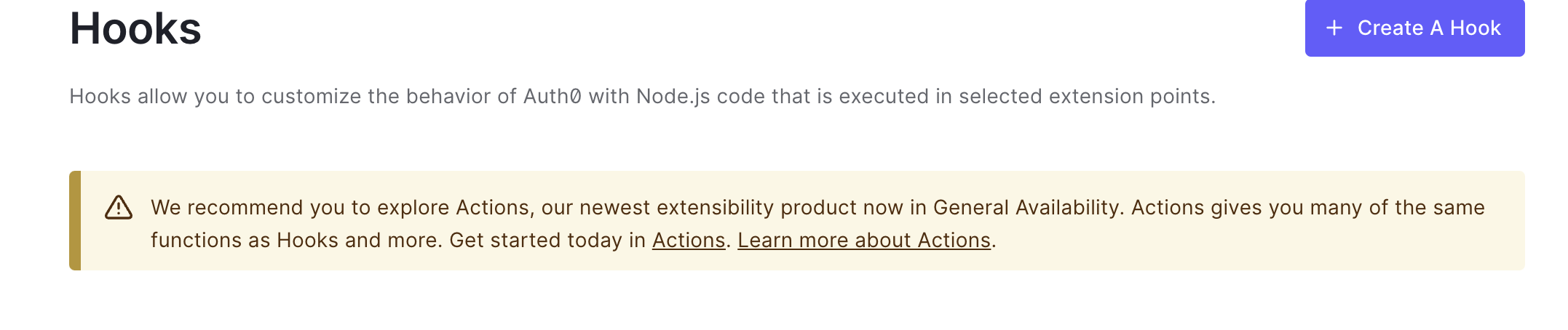The width and height of the screenshot is (1568, 330).
Task: Click the 'Create A Hook' label text
Action: coord(1428,28)
